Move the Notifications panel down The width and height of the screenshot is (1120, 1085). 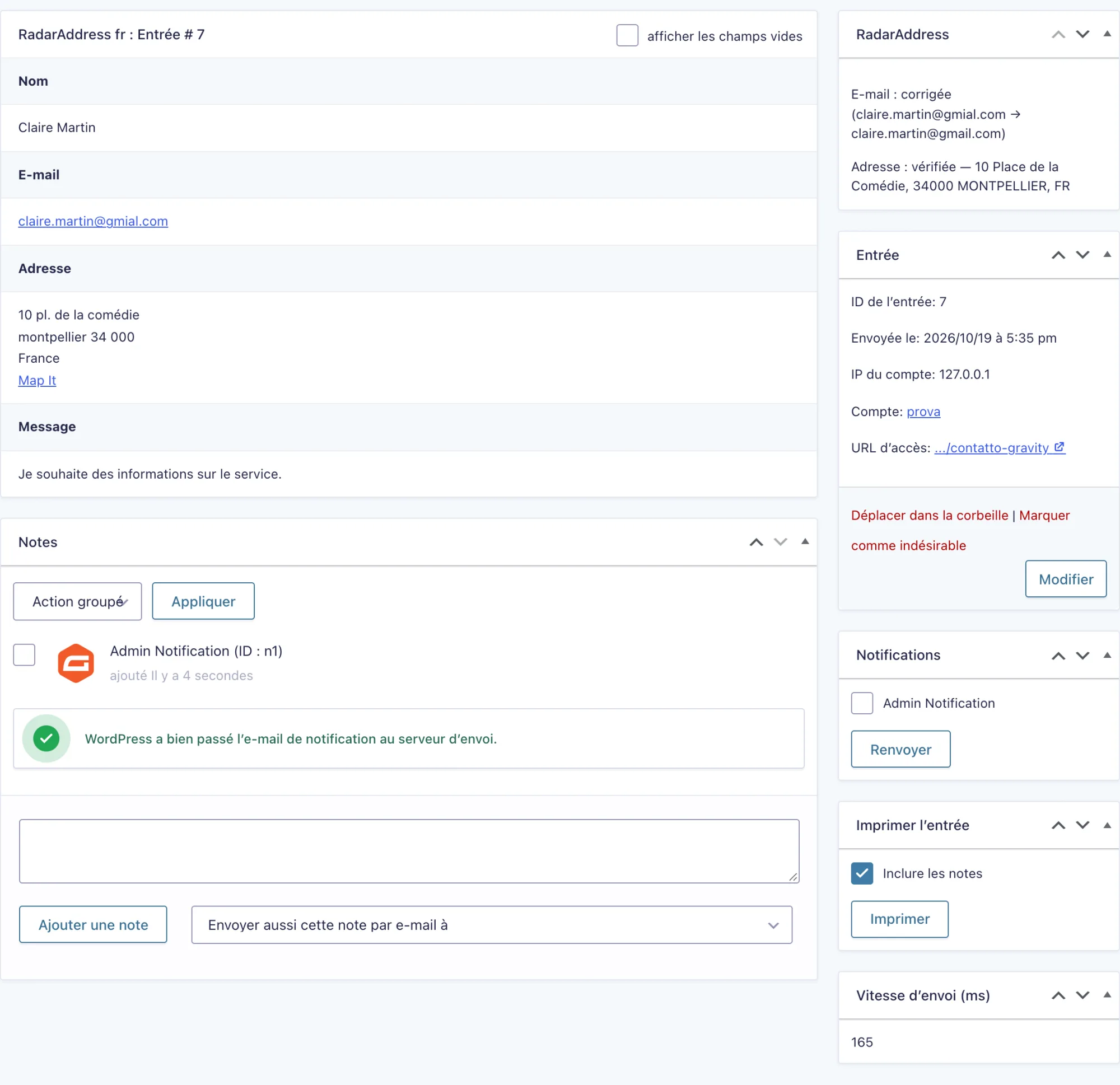pyautogui.click(x=1082, y=656)
